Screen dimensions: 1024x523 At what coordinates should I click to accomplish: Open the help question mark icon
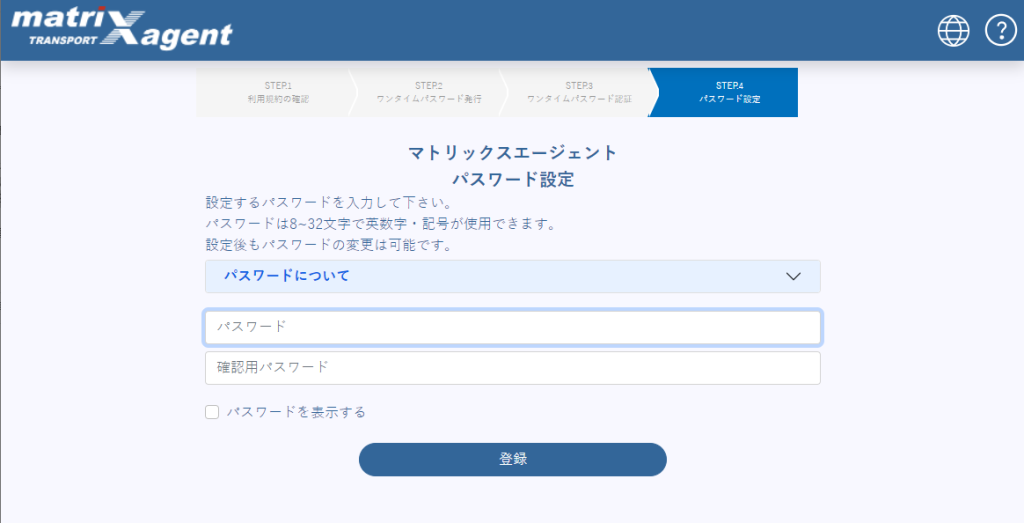coord(1000,31)
